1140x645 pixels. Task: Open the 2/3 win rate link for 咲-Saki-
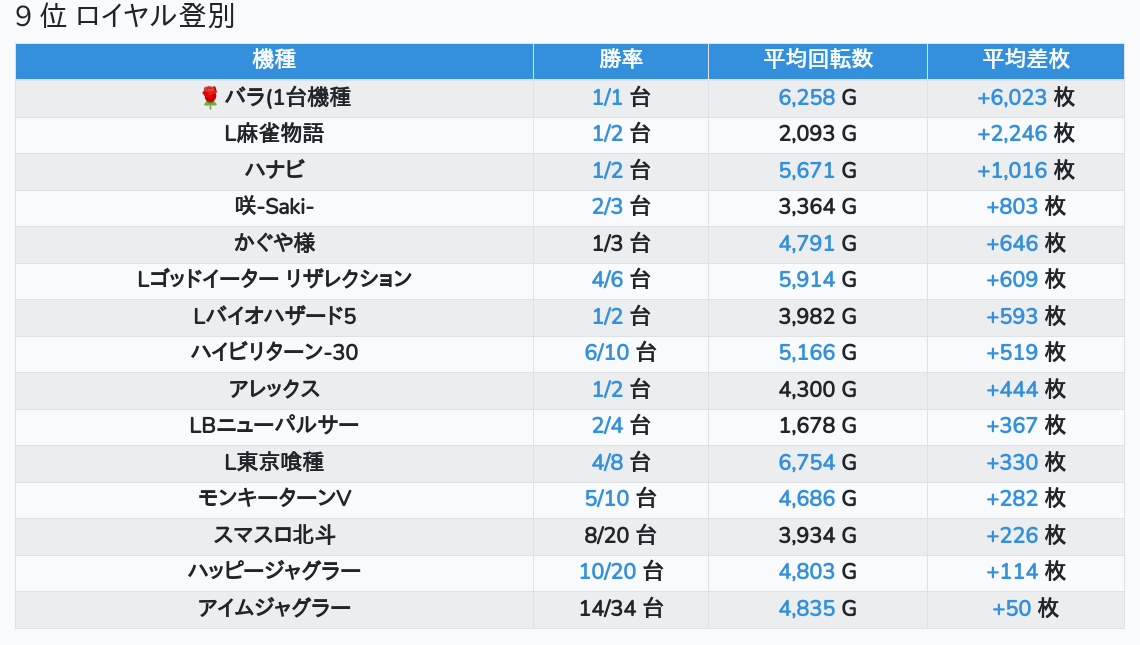click(x=608, y=207)
